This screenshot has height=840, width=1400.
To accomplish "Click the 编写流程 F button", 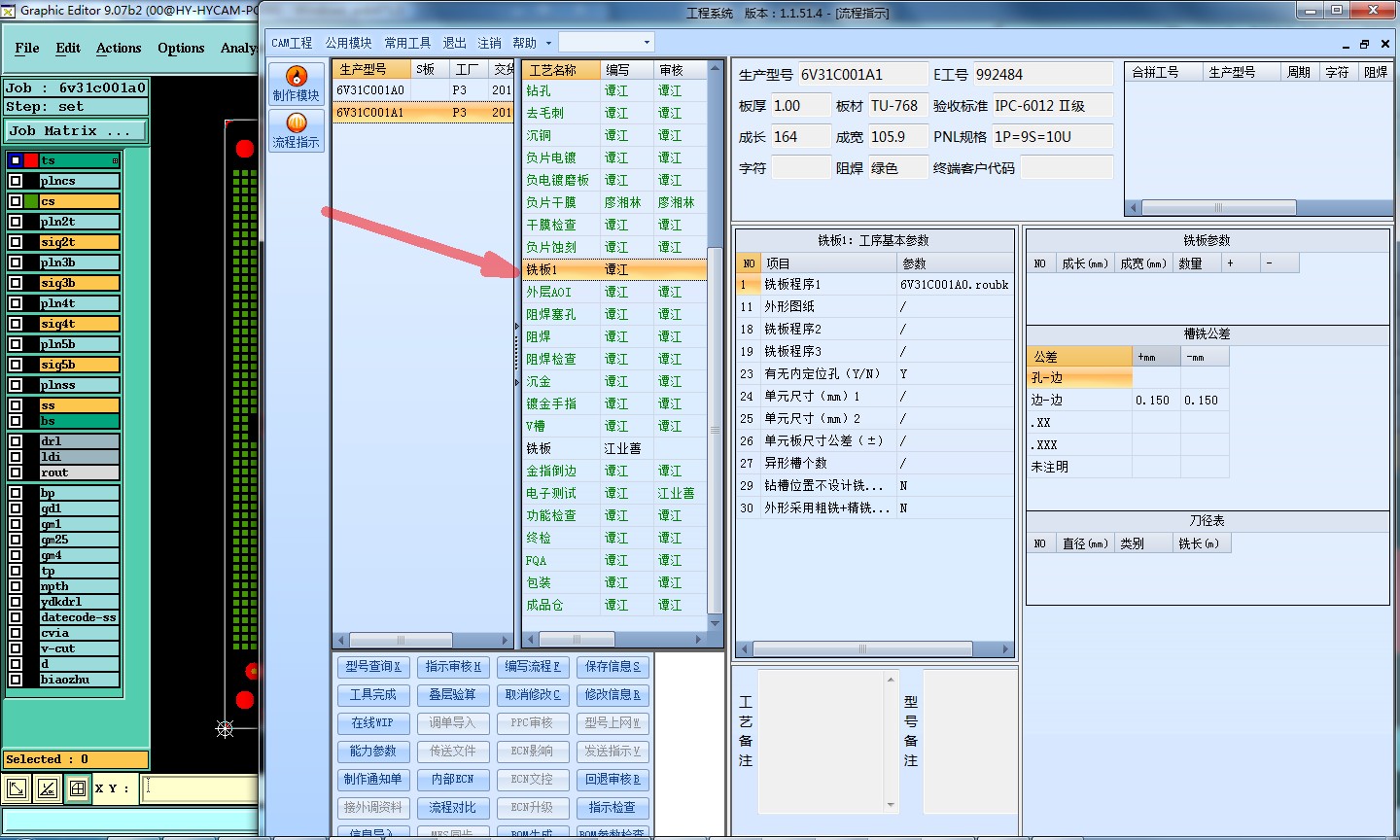I will pyautogui.click(x=533, y=666).
